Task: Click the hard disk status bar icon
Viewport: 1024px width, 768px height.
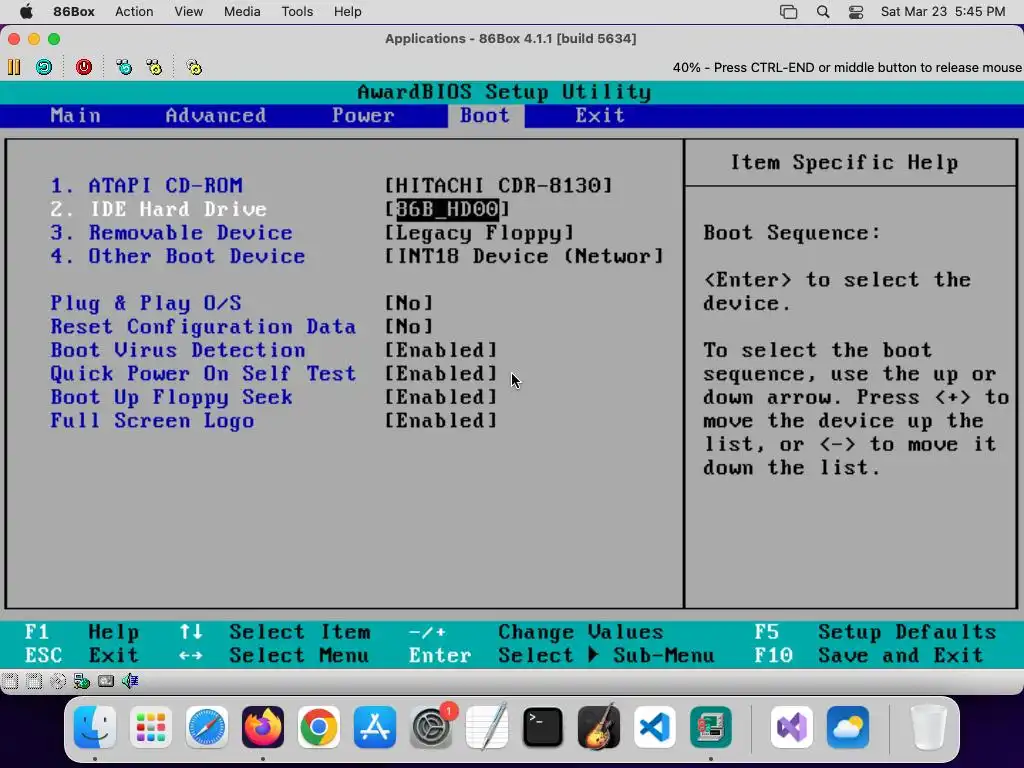Action: (x=106, y=682)
